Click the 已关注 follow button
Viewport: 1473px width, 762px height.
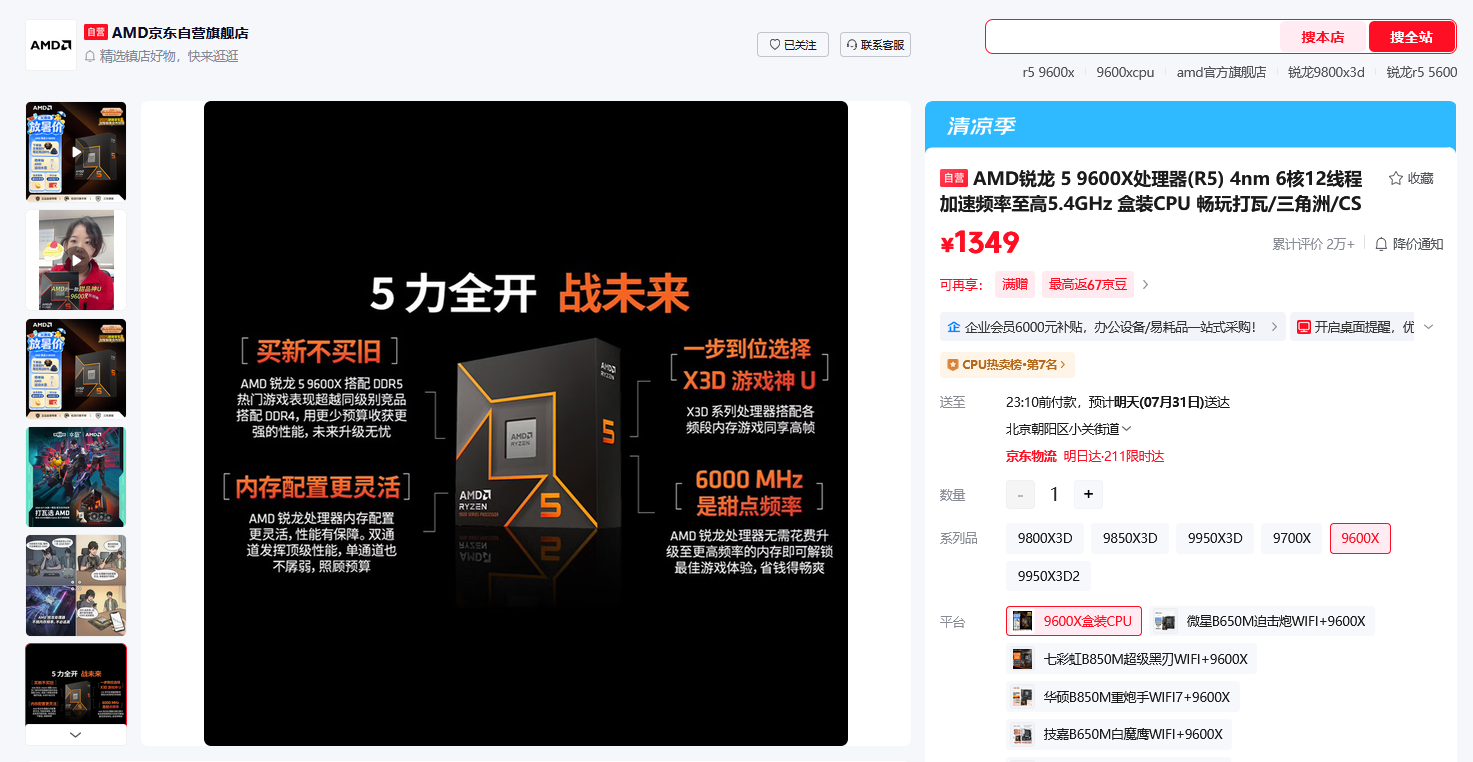click(x=793, y=45)
